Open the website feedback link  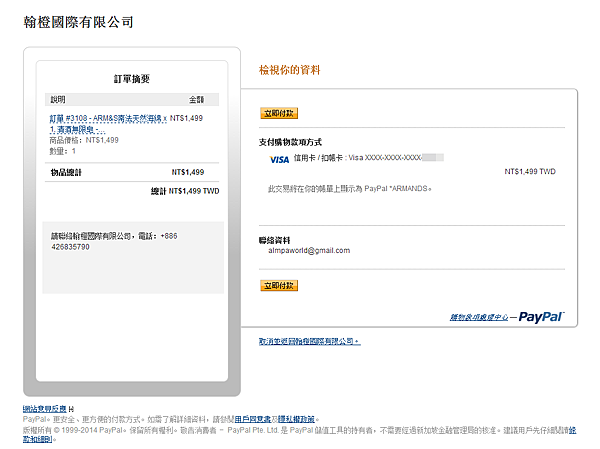[44, 408]
